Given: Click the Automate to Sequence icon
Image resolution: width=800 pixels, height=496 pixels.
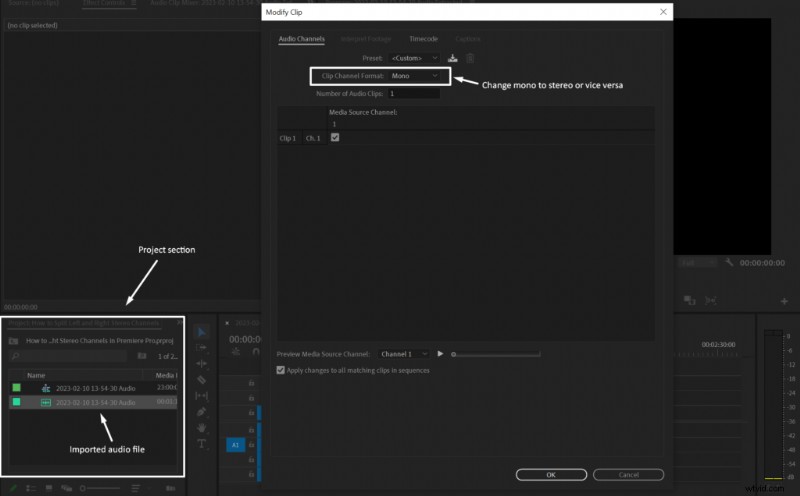Looking at the screenshot, I should (x=170, y=488).
